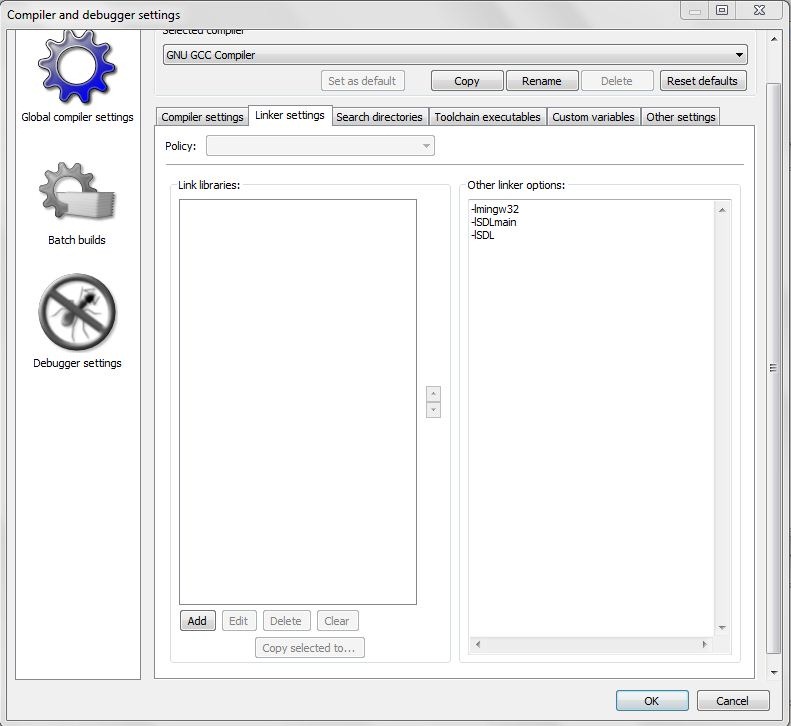The height and width of the screenshot is (726, 791).
Task: Switch to Toolchain executables tab
Action: [x=487, y=117]
